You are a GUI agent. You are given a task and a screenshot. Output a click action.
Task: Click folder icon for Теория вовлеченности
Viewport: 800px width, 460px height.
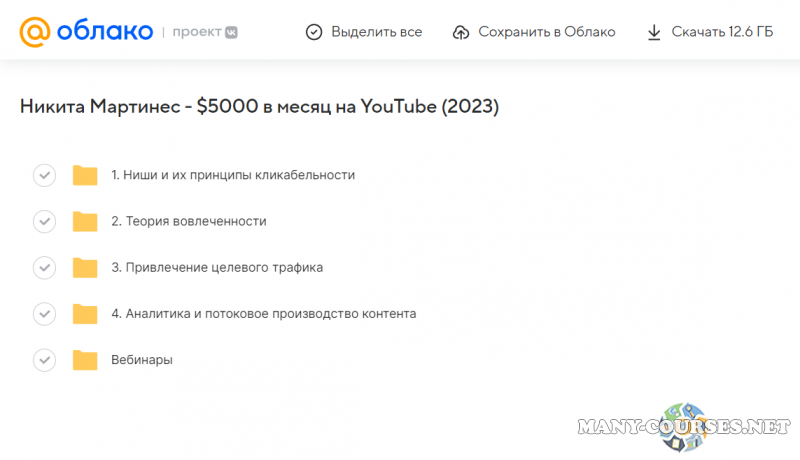85,222
